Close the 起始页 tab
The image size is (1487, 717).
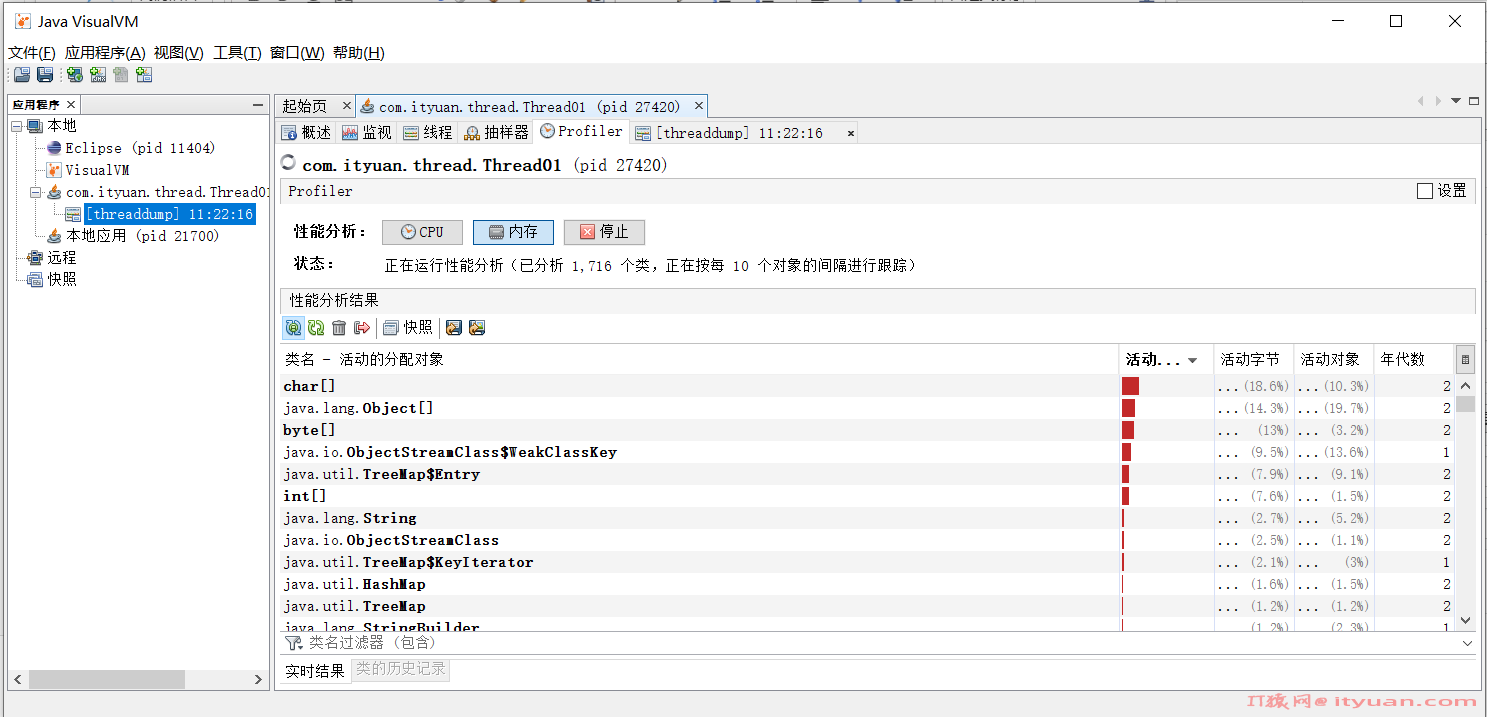347,106
